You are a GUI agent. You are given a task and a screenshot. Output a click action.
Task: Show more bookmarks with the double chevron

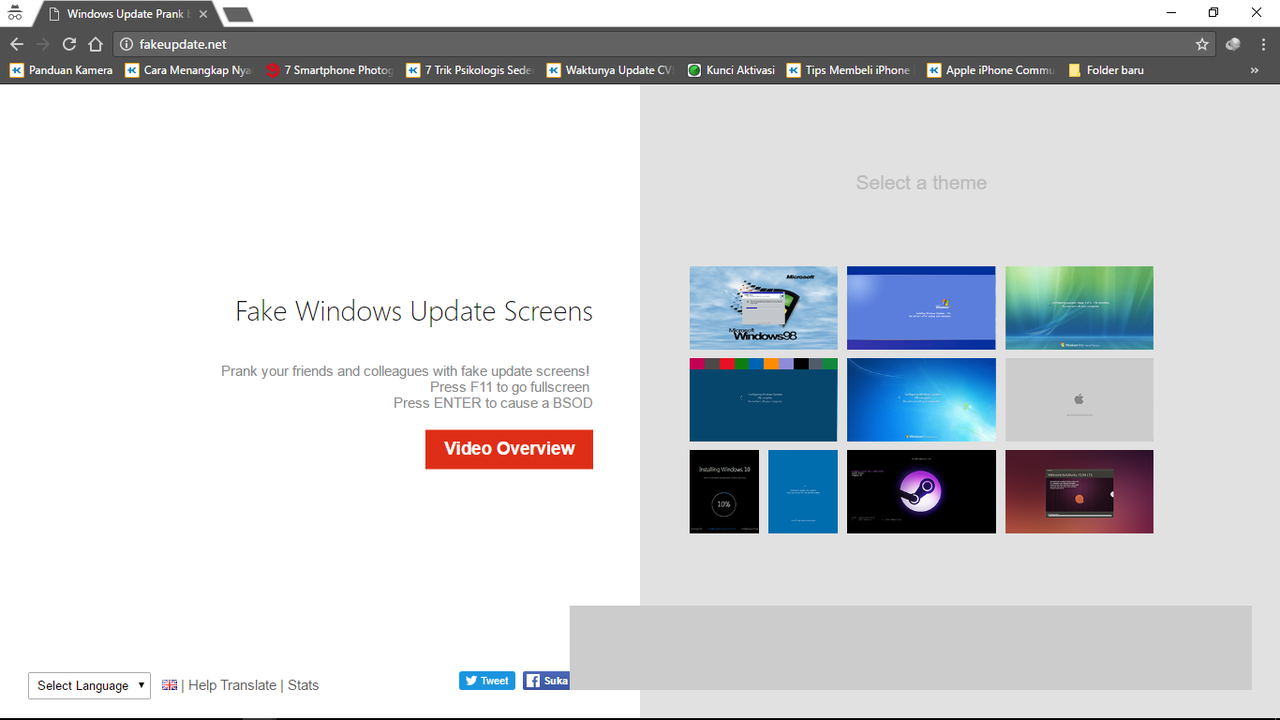pyautogui.click(x=1254, y=70)
